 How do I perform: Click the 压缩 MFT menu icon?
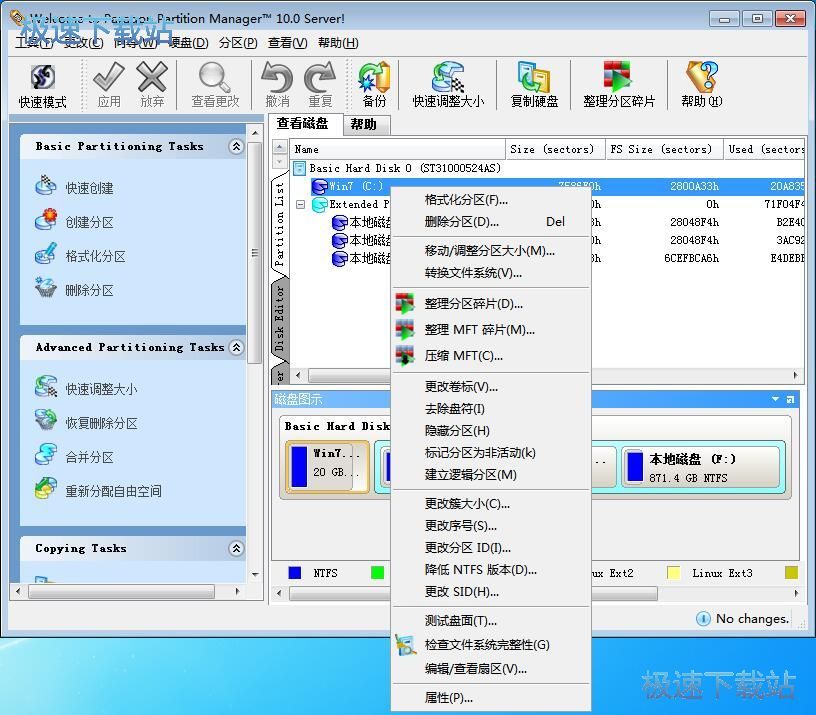(405, 355)
